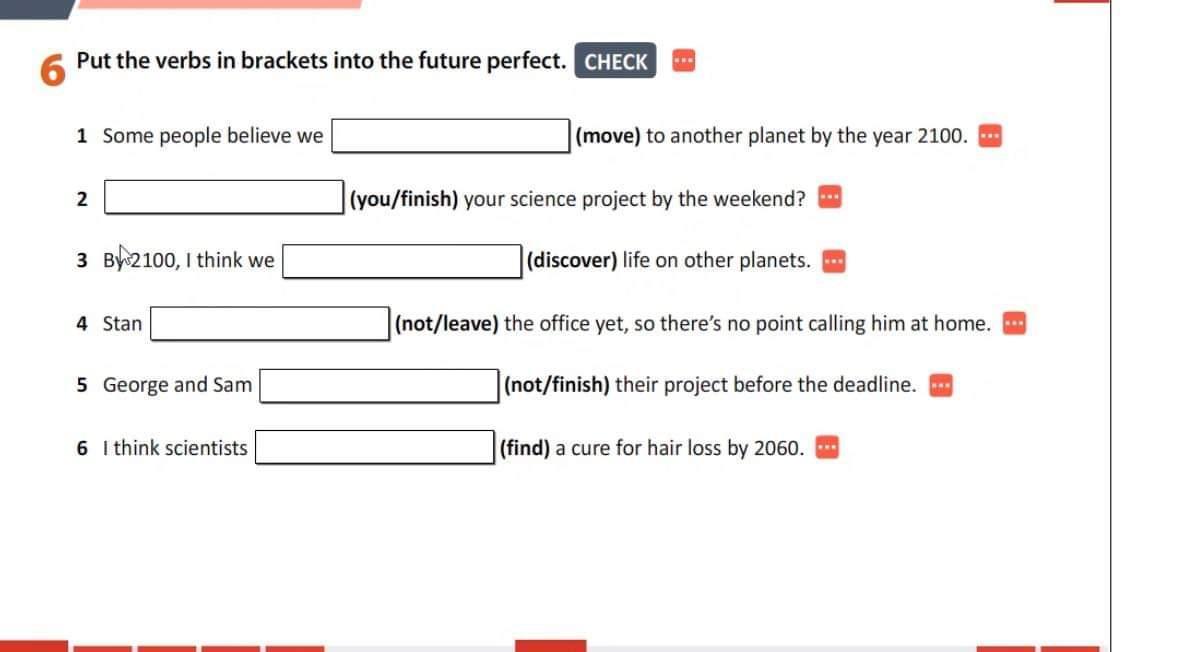This screenshot has height=652, width=1197.
Task: Focus the answer box before '(move)'
Action: pyautogui.click(x=451, y=136)
